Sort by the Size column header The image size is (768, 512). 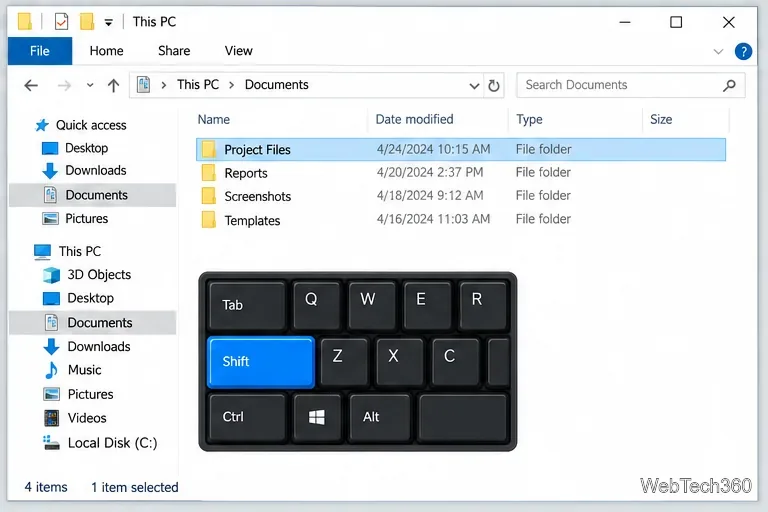click(661, 120)
